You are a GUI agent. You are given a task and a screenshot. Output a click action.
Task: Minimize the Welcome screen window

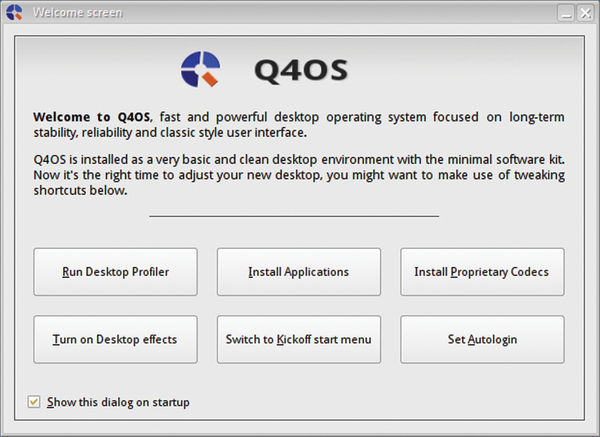pyautogui.click(x=566, y=13)
